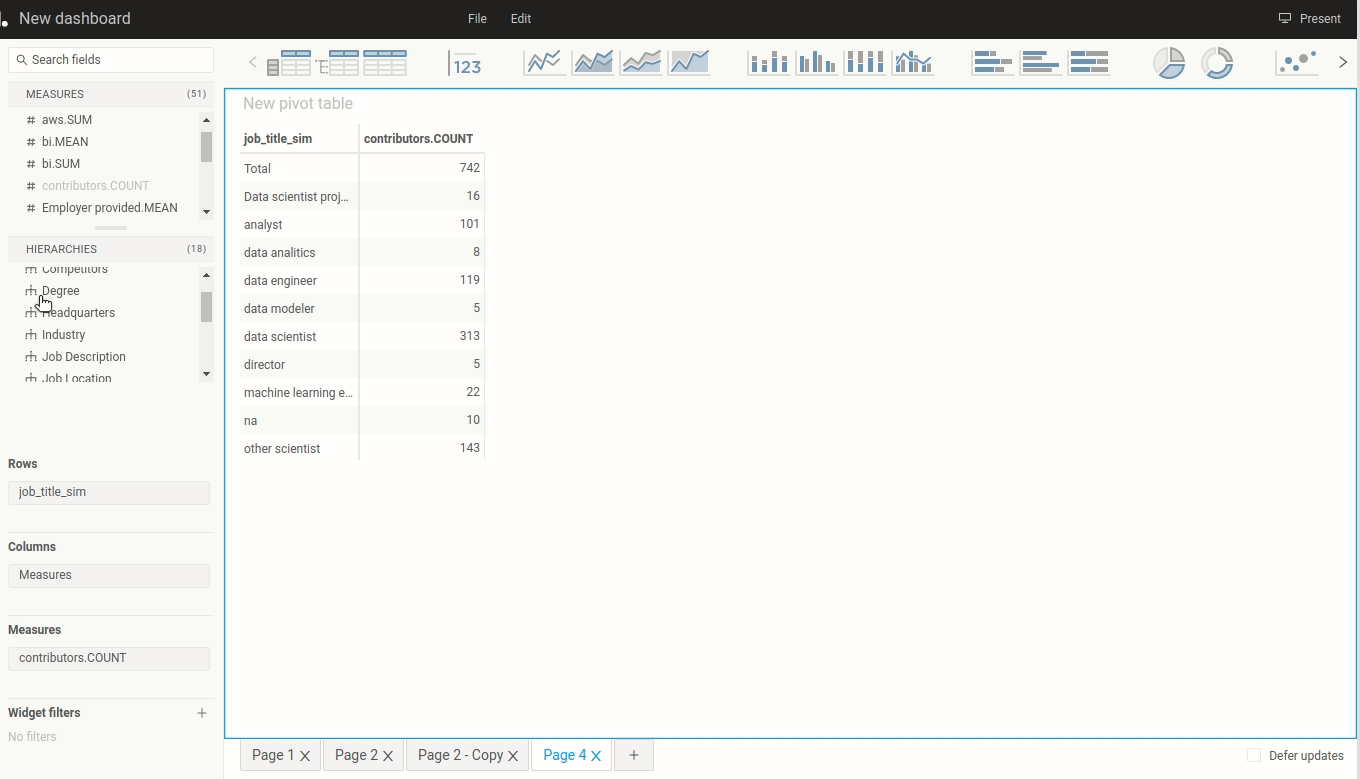Choose the donut chart widget
The width and height of the screenshot is (1360, 779).
[1217, 63]
